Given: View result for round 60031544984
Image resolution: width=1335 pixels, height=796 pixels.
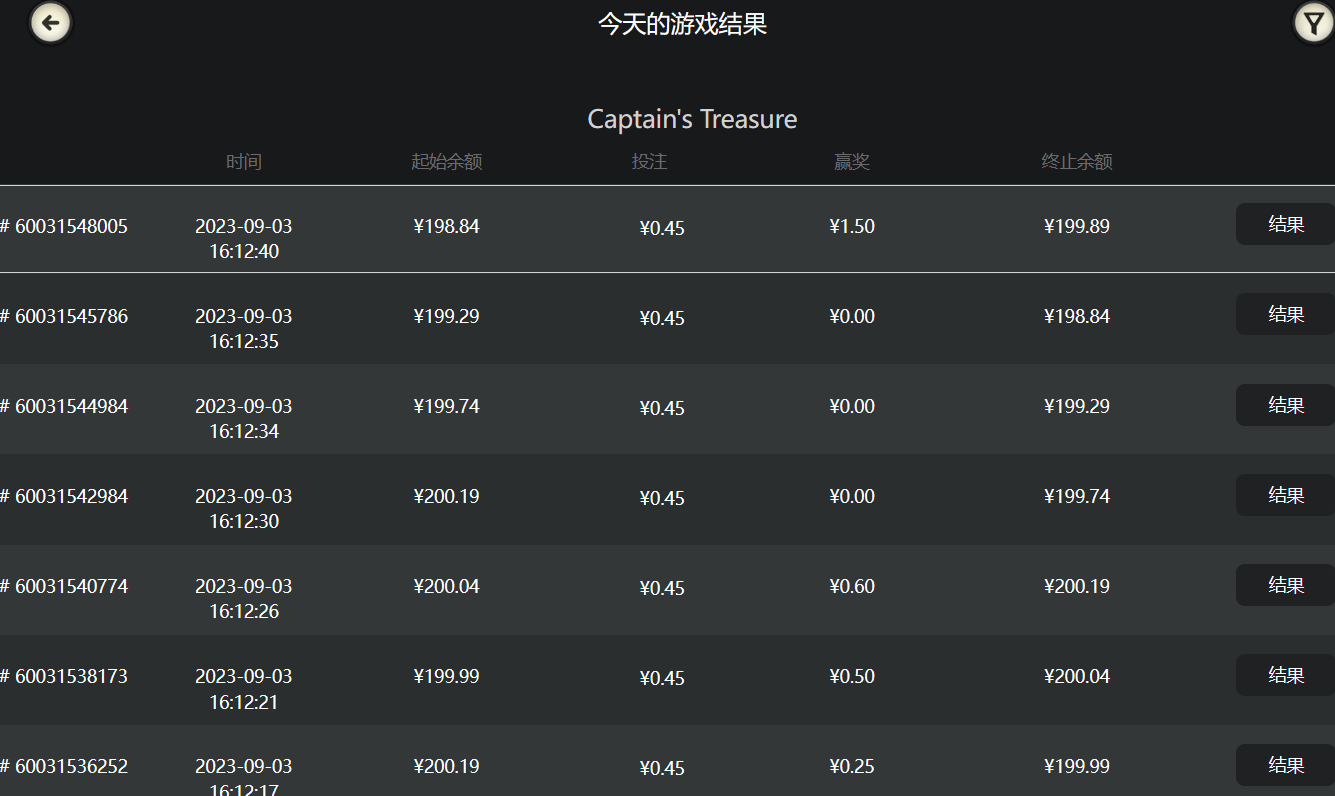Looking at the screenshot, I should click(1285, 405).
